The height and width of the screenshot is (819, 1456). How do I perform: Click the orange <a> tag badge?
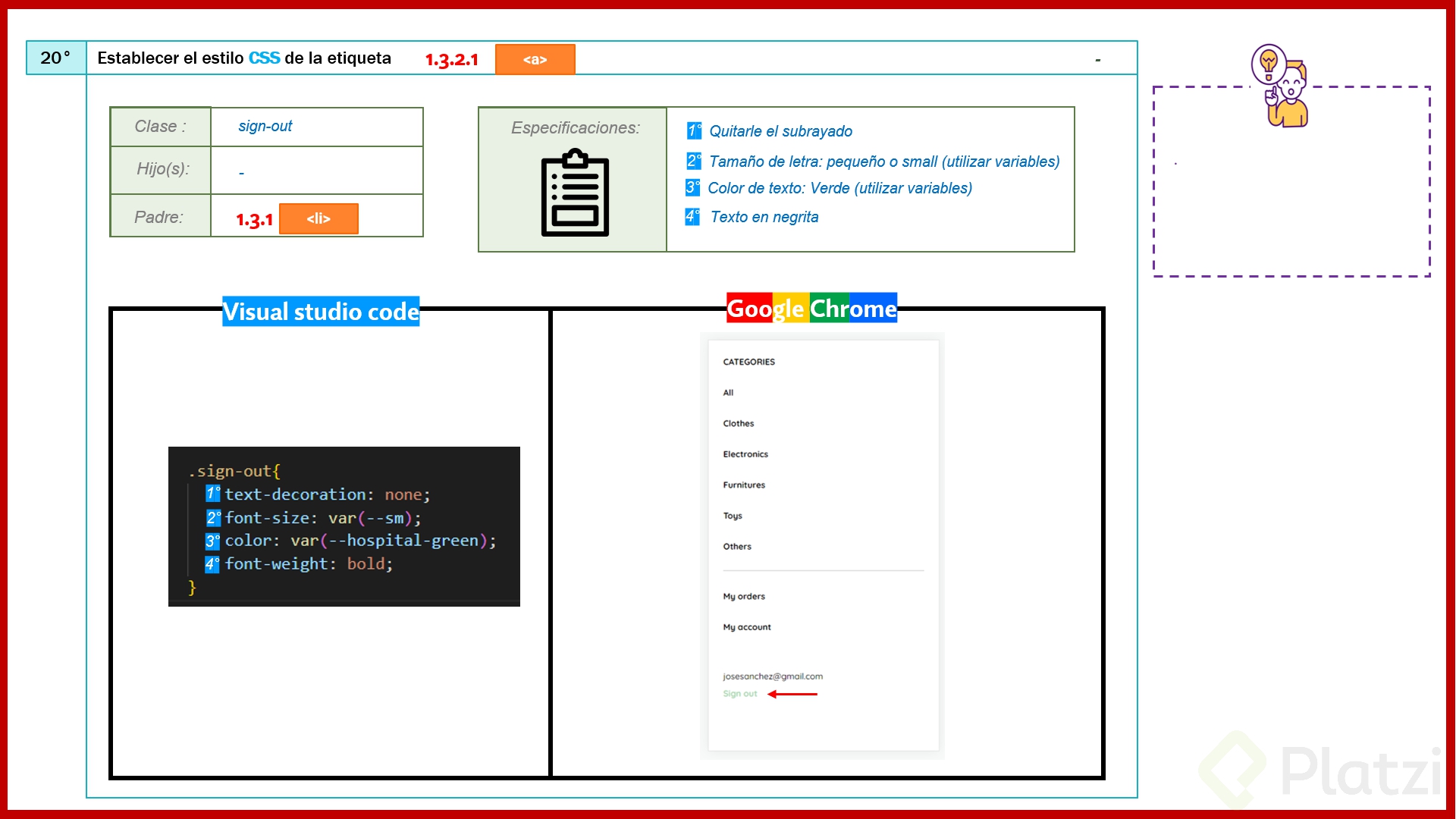[535, 58]
